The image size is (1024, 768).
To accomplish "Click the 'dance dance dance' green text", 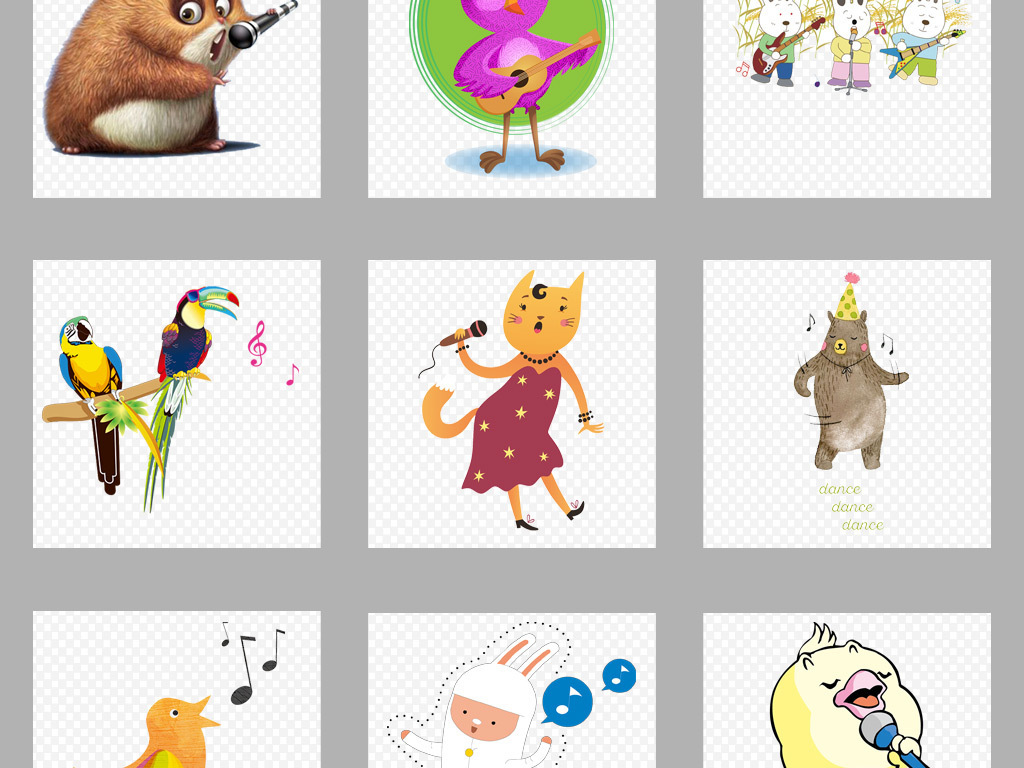I will (852, 507).
